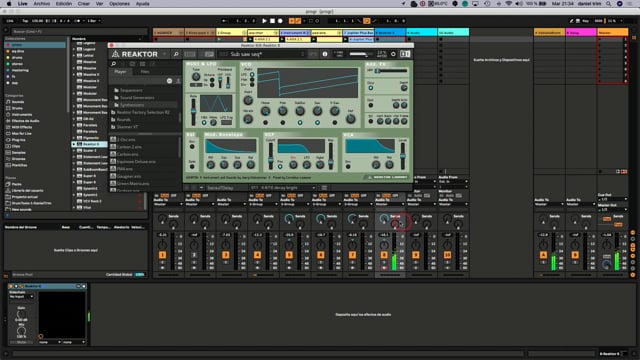Open Librería del usuario under Places

tap(27, 191)
